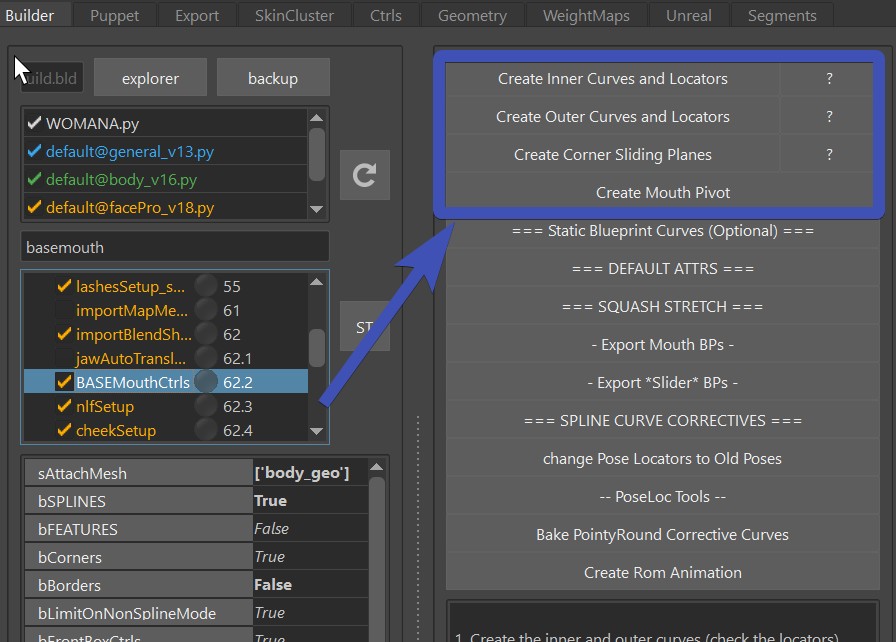
Task: Go to the Ctrls tab
Action: coord(386,15)
